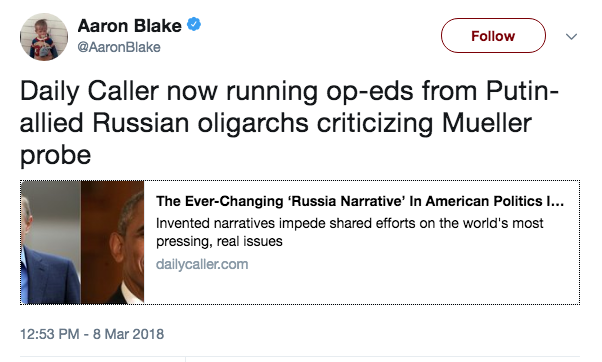
Task: Click the dailycaller.com domain link
Action: pos(202,264)
